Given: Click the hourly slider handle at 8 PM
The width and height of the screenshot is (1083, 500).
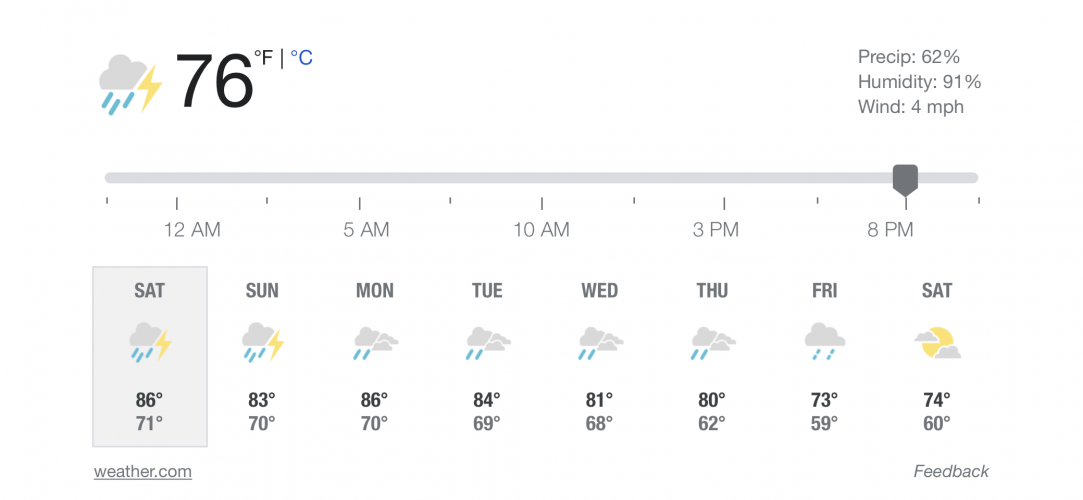Looking at the screenshot, I should (905, 180).
